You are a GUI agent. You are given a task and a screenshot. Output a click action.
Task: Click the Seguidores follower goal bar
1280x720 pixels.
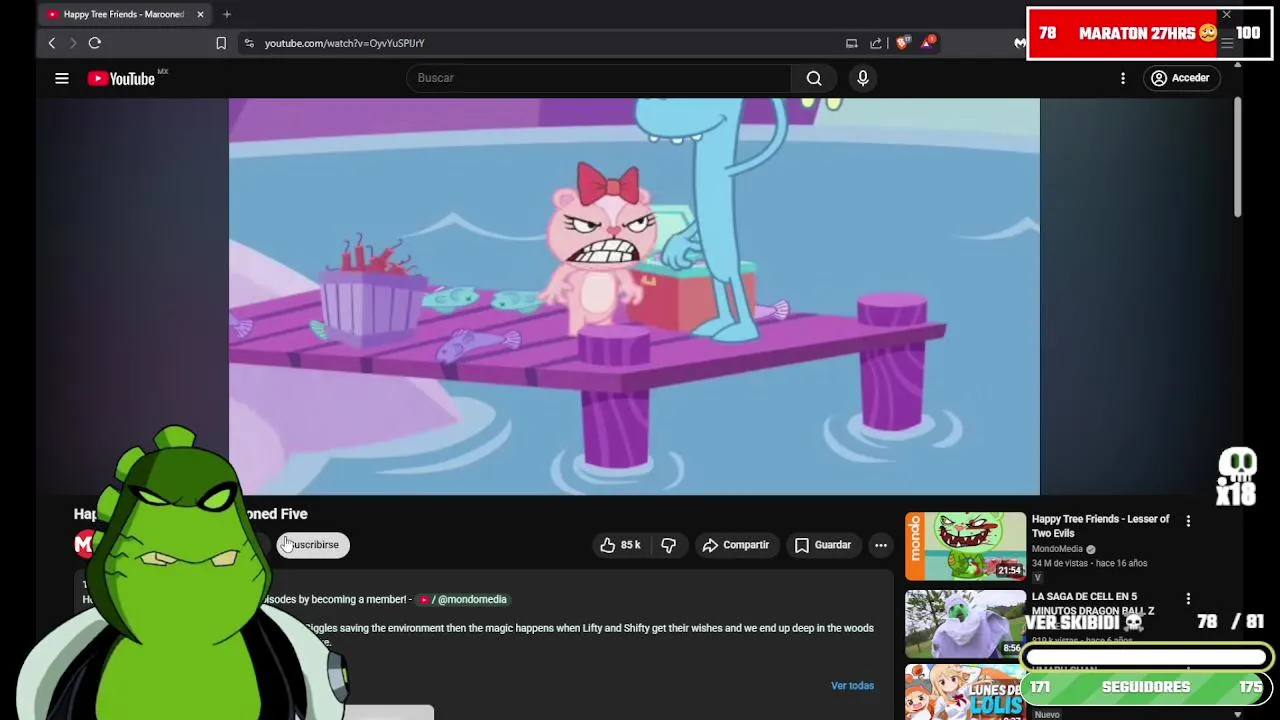tap(1146, 687)
